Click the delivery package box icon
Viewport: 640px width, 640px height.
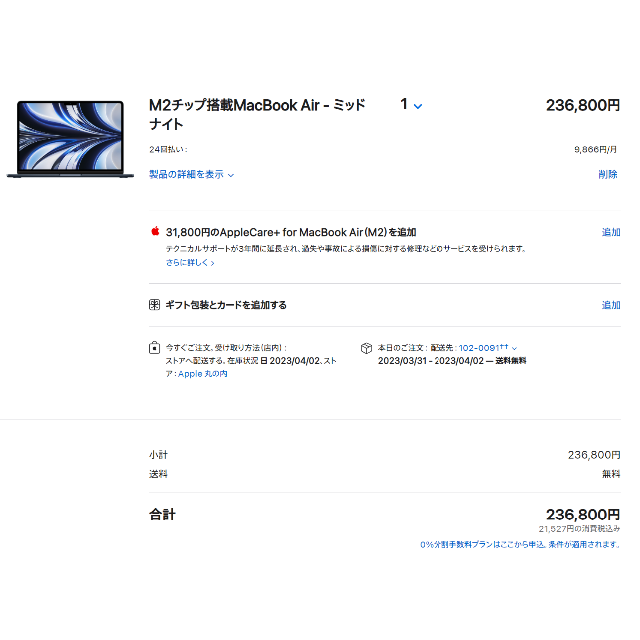click(366, 348)
